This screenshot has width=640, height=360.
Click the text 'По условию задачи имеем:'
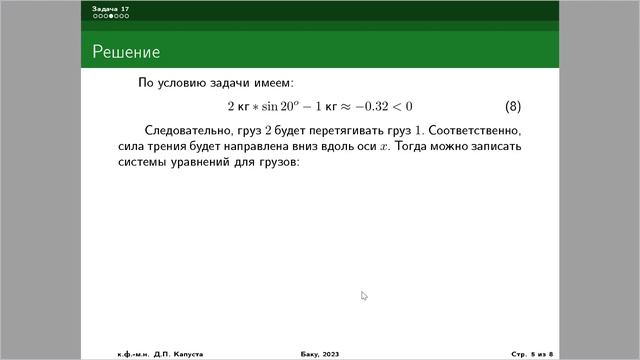216,83
